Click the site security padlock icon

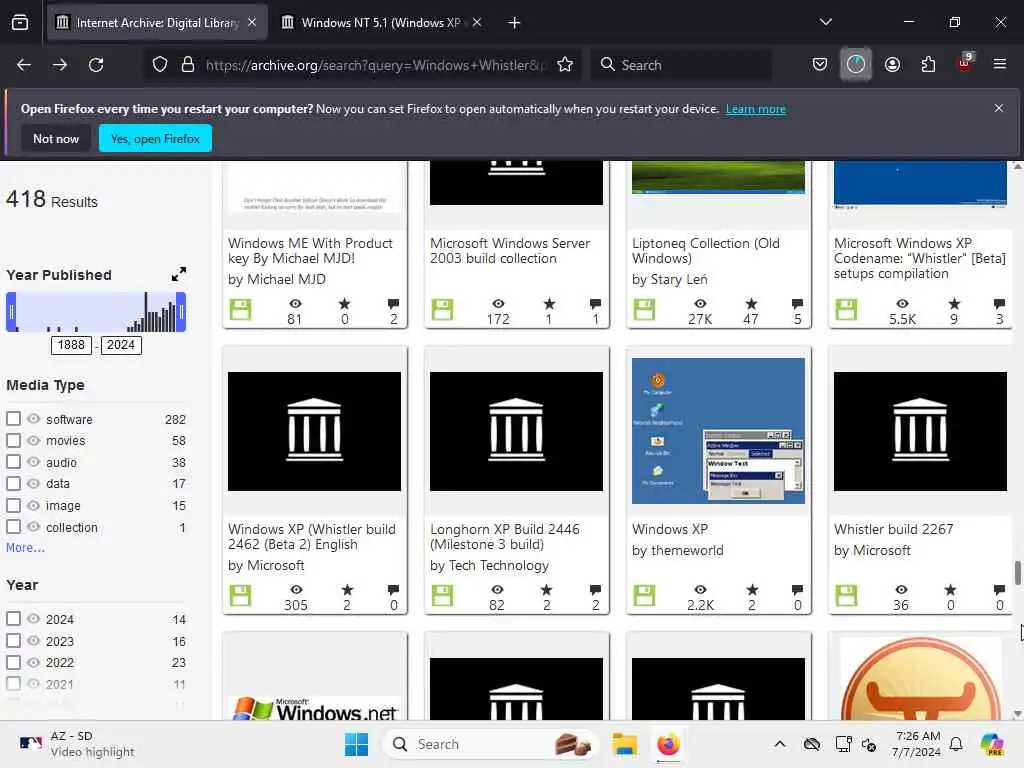[188, 65]
